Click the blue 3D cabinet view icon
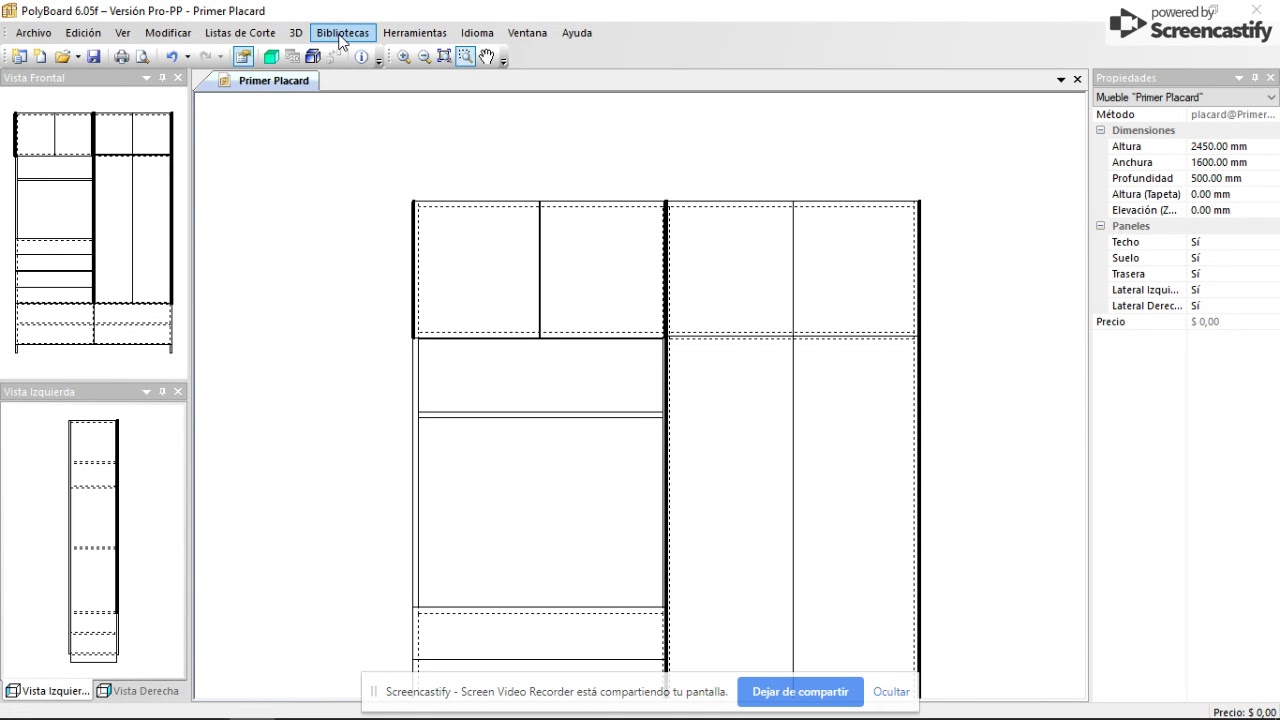 (313, 57)
